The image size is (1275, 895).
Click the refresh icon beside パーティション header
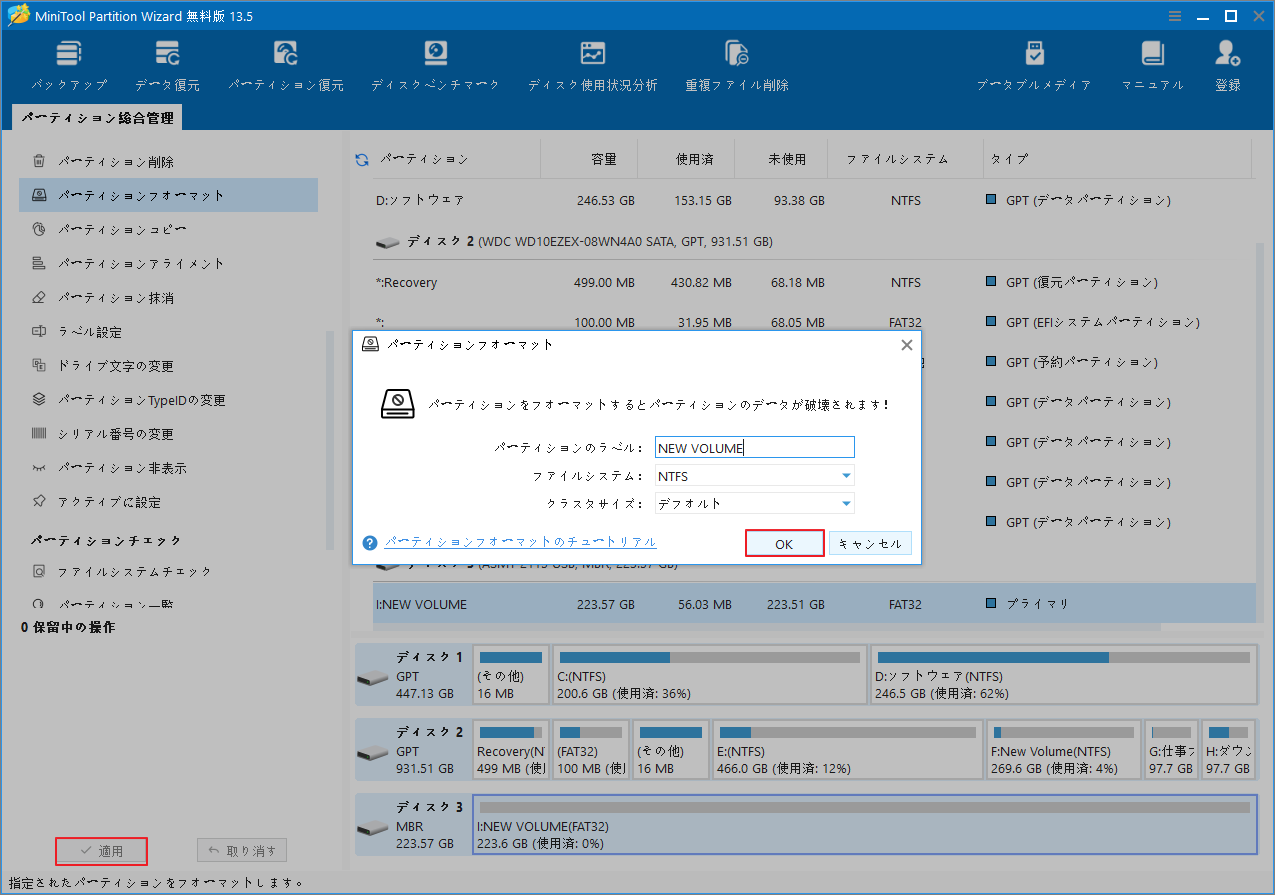(x=361, y=158)
